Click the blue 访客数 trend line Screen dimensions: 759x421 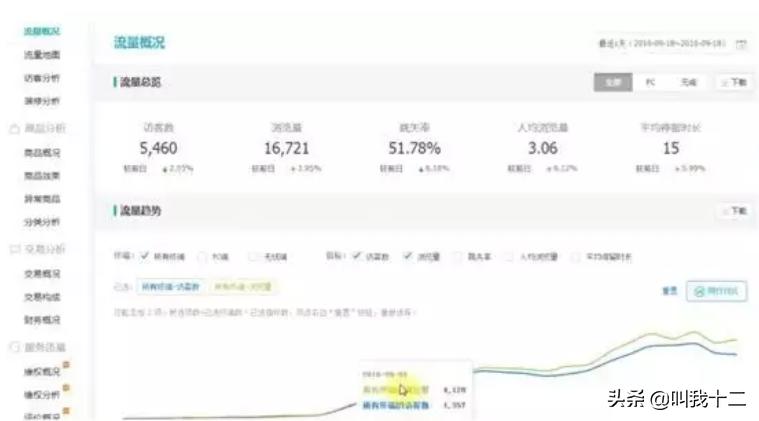[653, 347]
